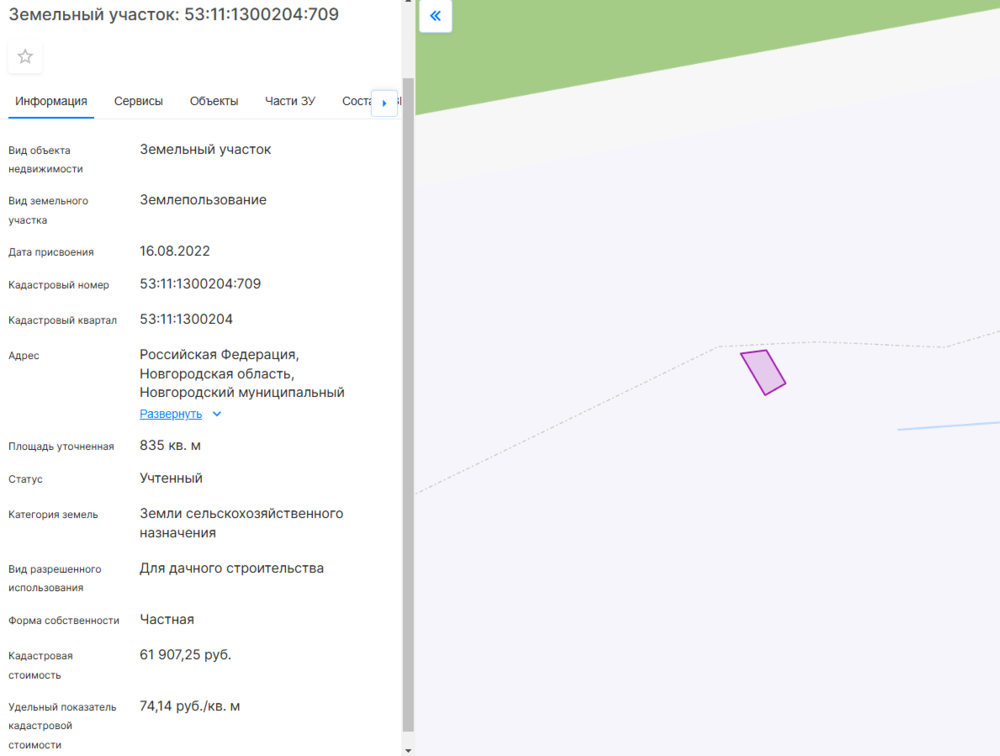The width and height of the screenshot is (1000, 756).
Task: Click the Кадастровый квартал value 53:11:1300204
Action: (186, 319)
